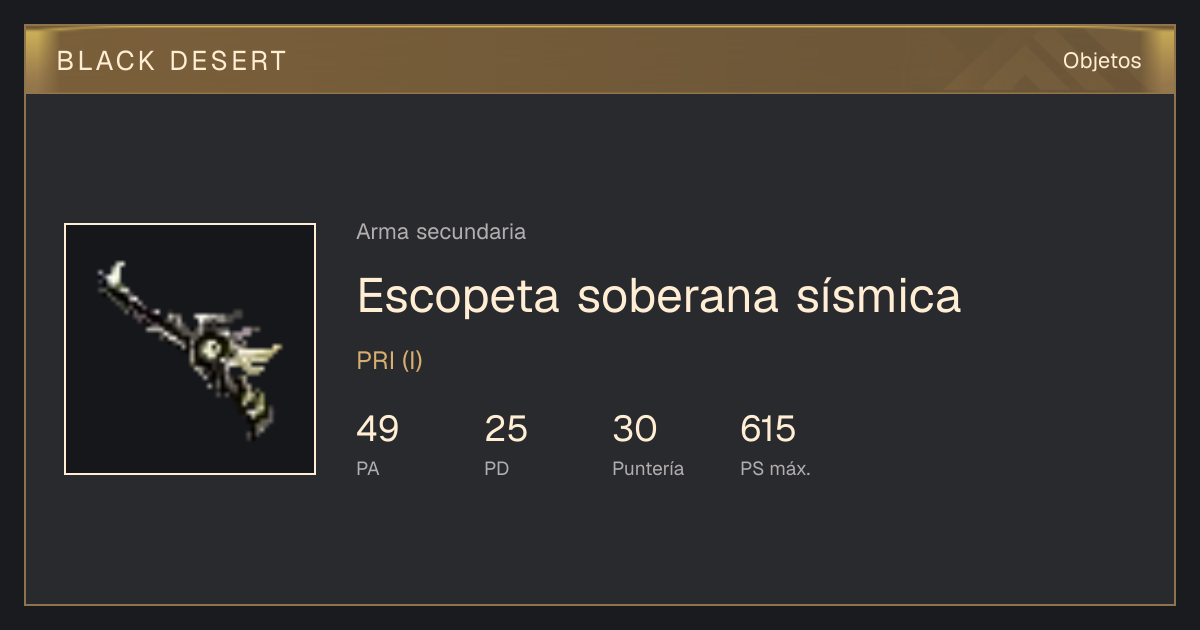
Task: Click the gold header banner bar
Action: (600, 60)
